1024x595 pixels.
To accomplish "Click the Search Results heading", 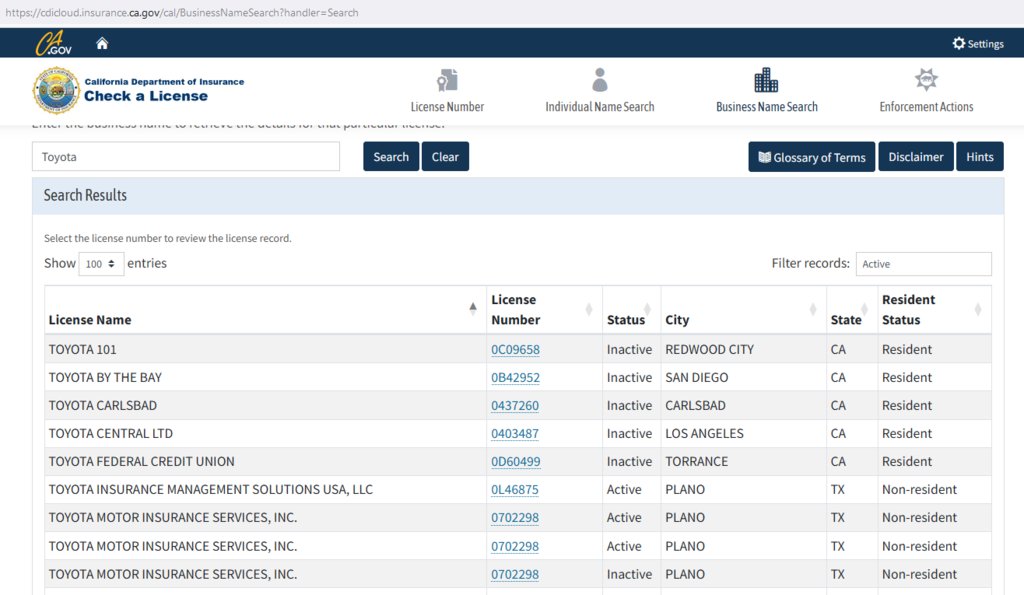I will click(x=85, y=195).
